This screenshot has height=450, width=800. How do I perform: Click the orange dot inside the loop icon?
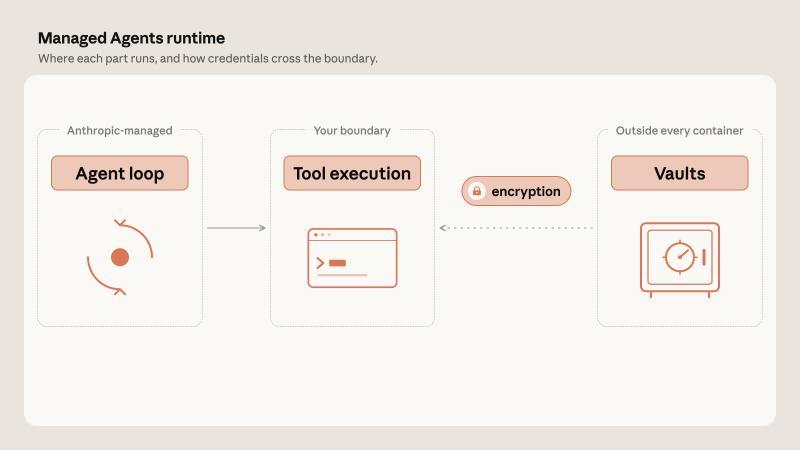tap(120, 257)
